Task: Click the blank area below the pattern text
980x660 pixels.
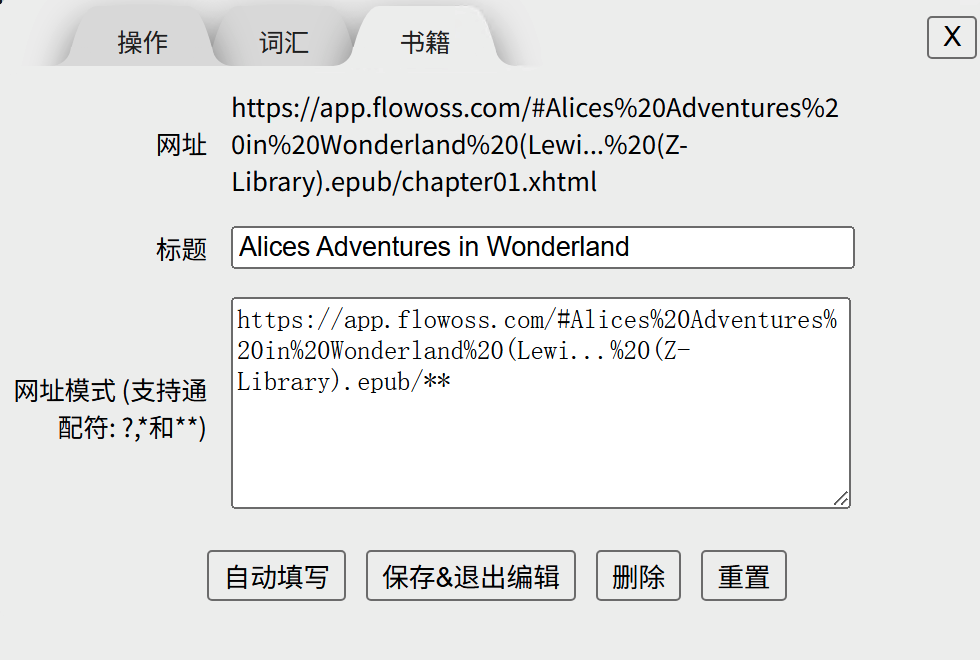Action: (x=540, y=450)
